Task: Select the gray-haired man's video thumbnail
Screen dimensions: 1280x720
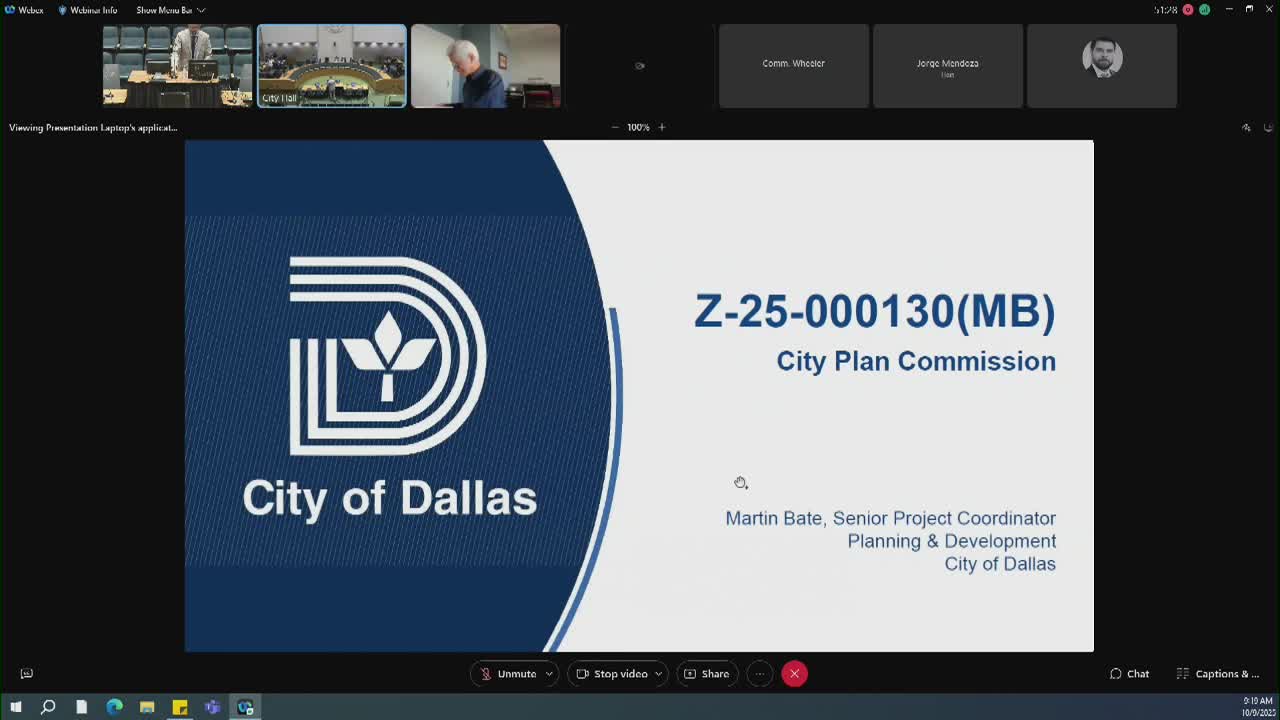Action: (x=486, y=66)
